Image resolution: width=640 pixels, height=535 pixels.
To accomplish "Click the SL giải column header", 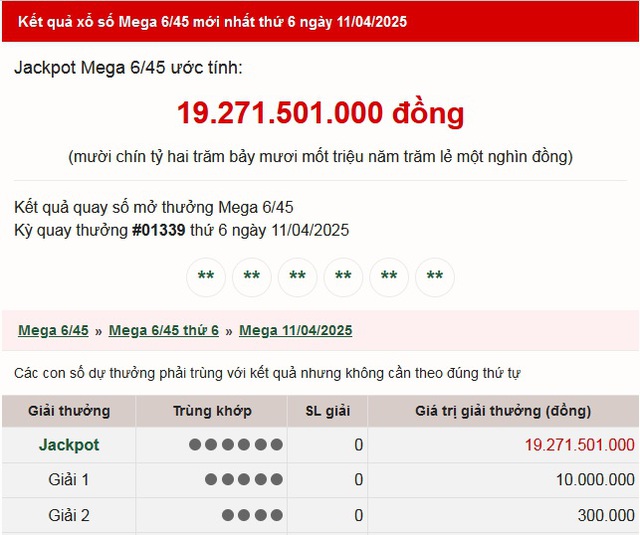I will point(327,411).
